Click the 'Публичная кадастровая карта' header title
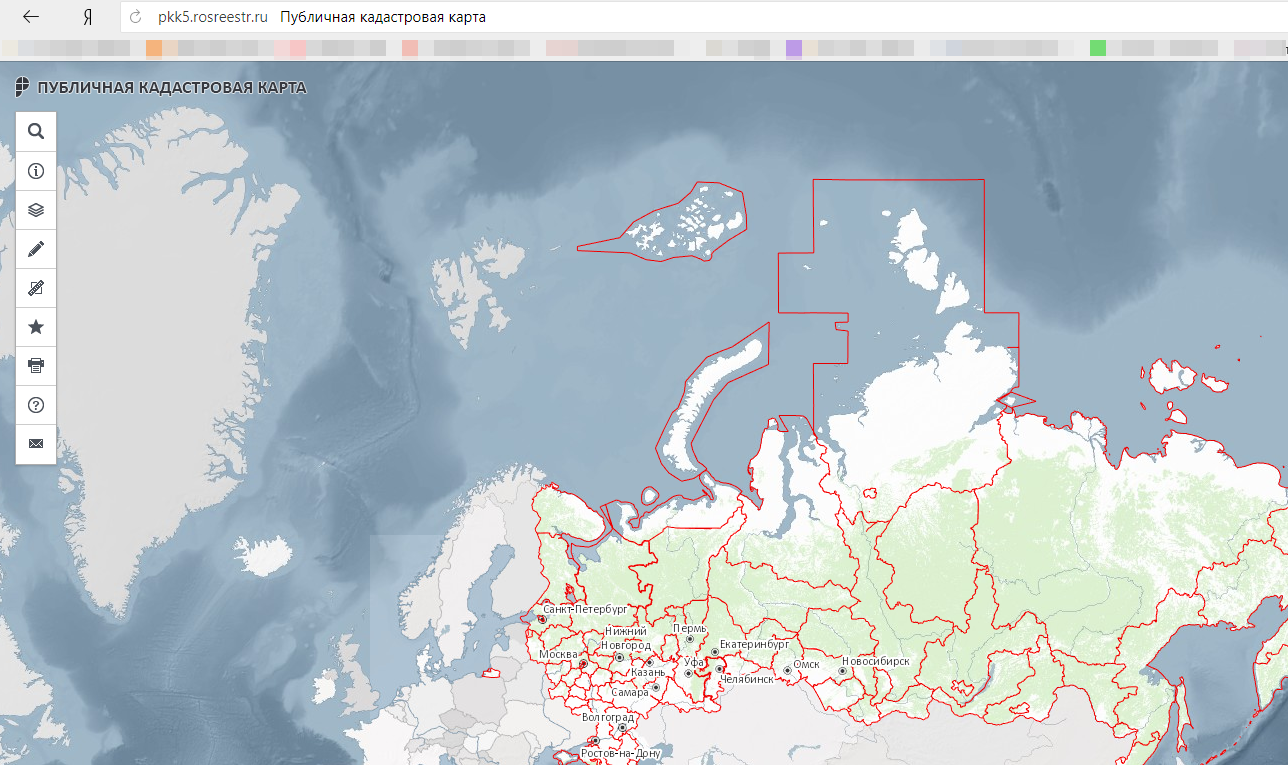This screenshot has height=765, width=1288. click(171, 88)
